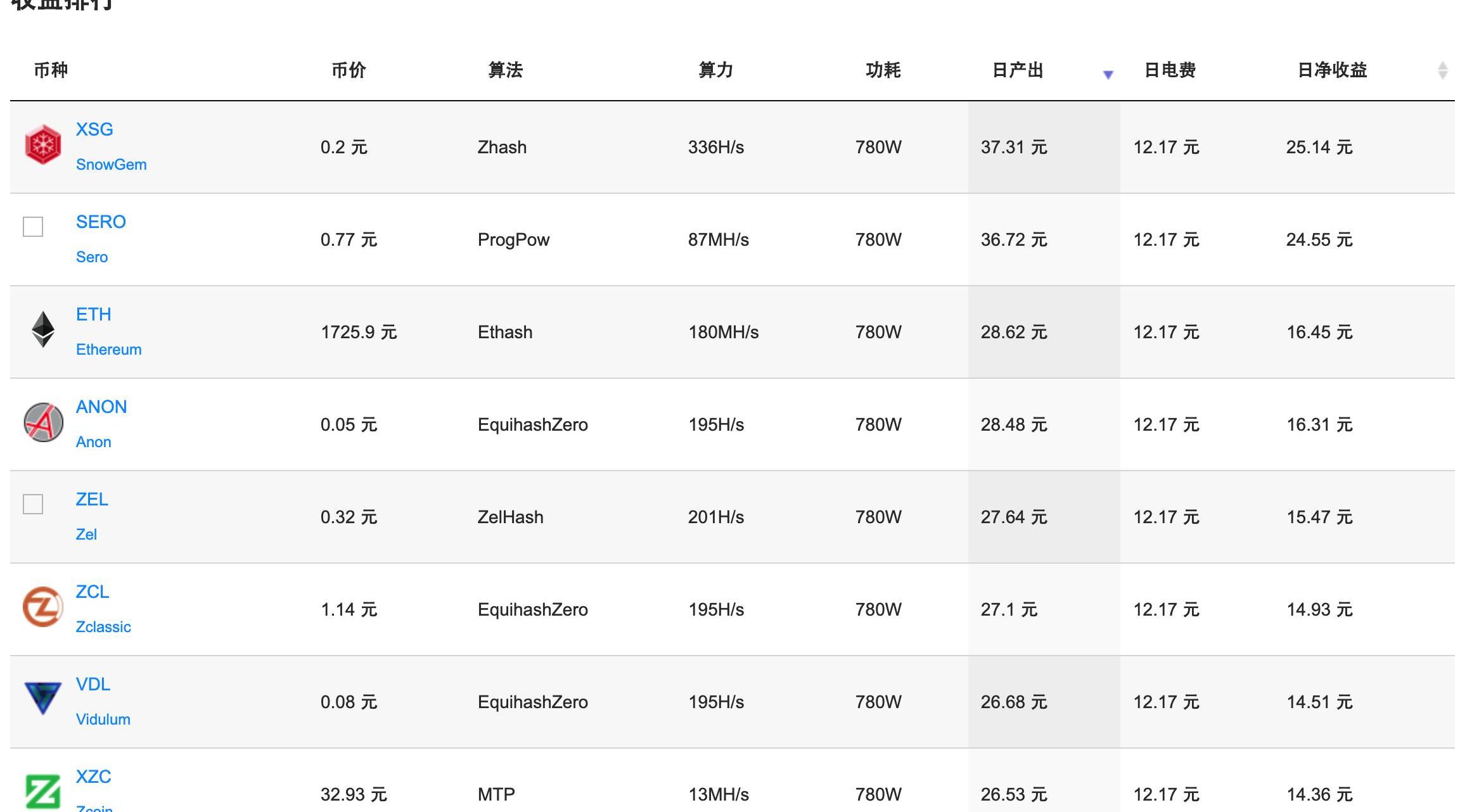1460x812 pixels.
Task: Open the ANON coin link
Action: point(101,407)
